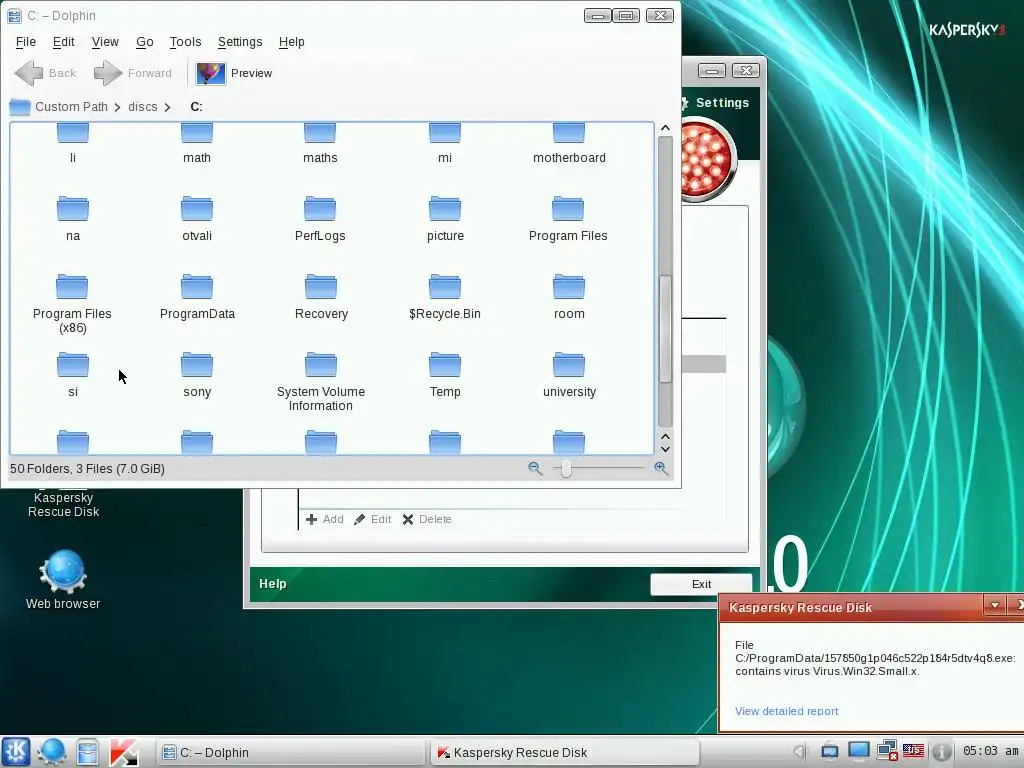Viewport: 1024px width, 768px height.
Task: Expand the arrow after discs breadcrumb
Action: (168, 107)
